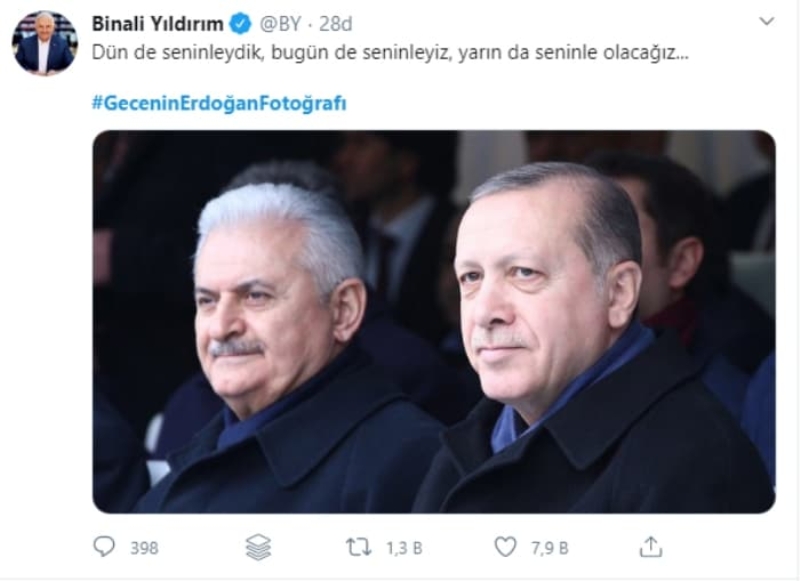
Task: Expand the tweet options chevron
Action: click(766, 21)
